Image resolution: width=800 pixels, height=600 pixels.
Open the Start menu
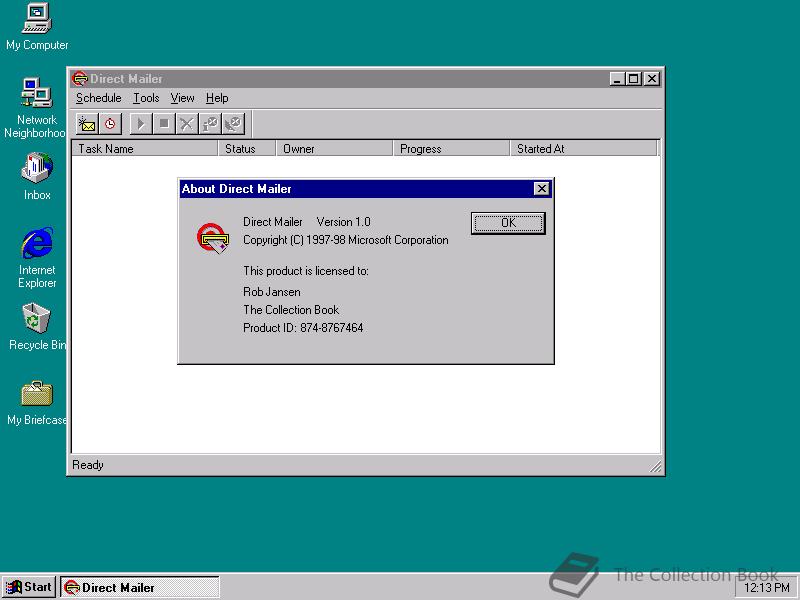[x=29, y=587]
